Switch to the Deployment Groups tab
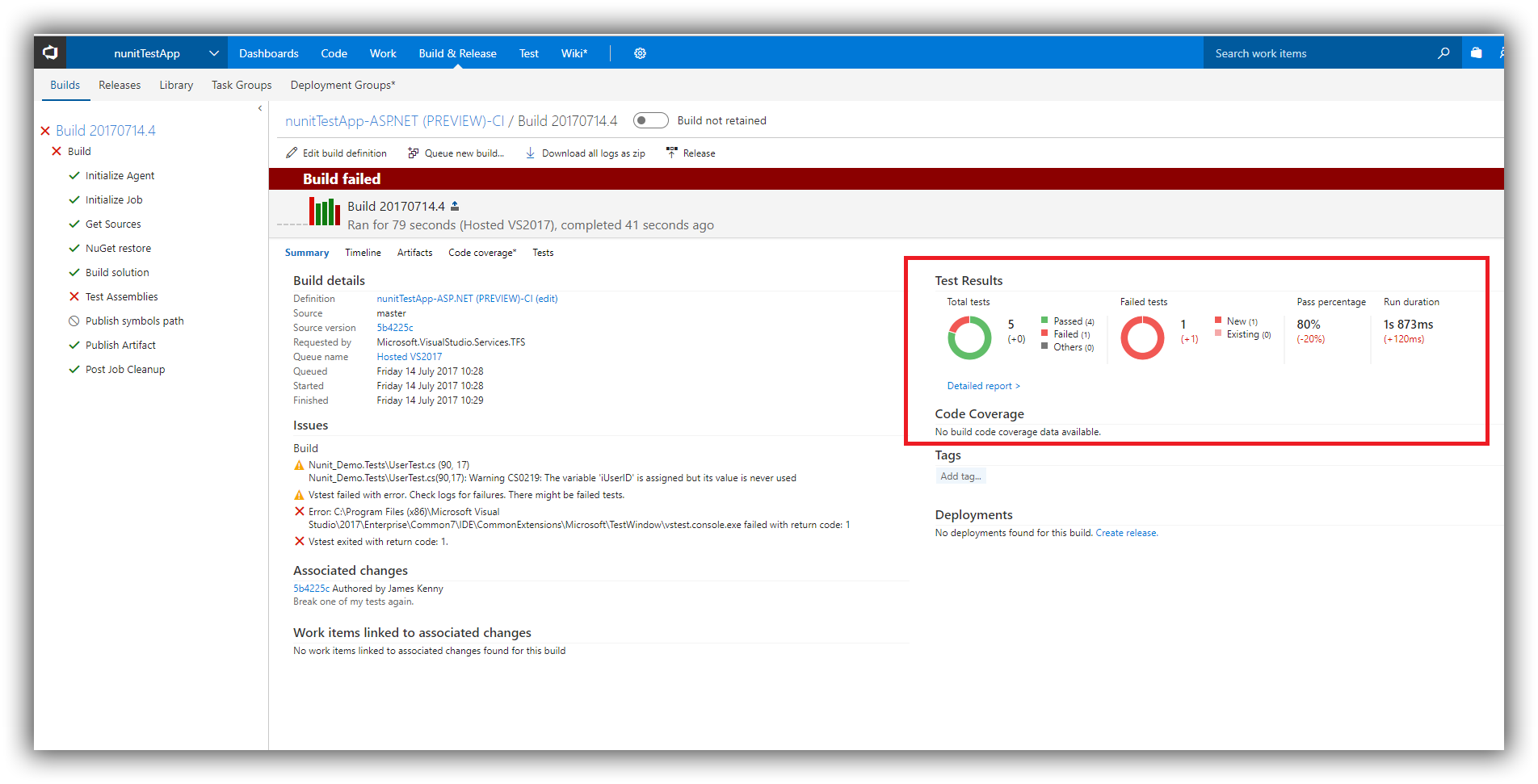The width and height of the screenshot is (1538, 784). click(342, 85)
